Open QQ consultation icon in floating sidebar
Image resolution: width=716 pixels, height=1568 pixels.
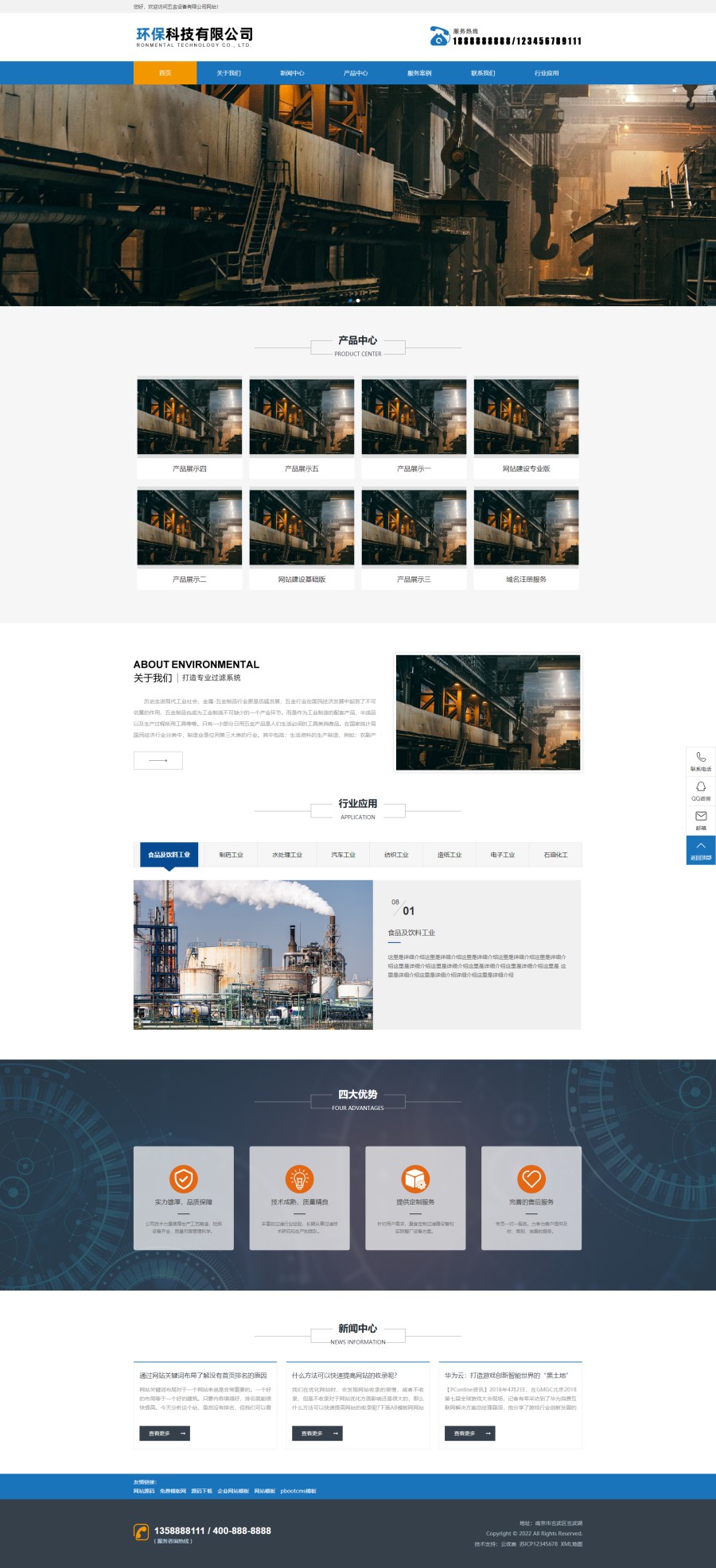click(701, 786)
